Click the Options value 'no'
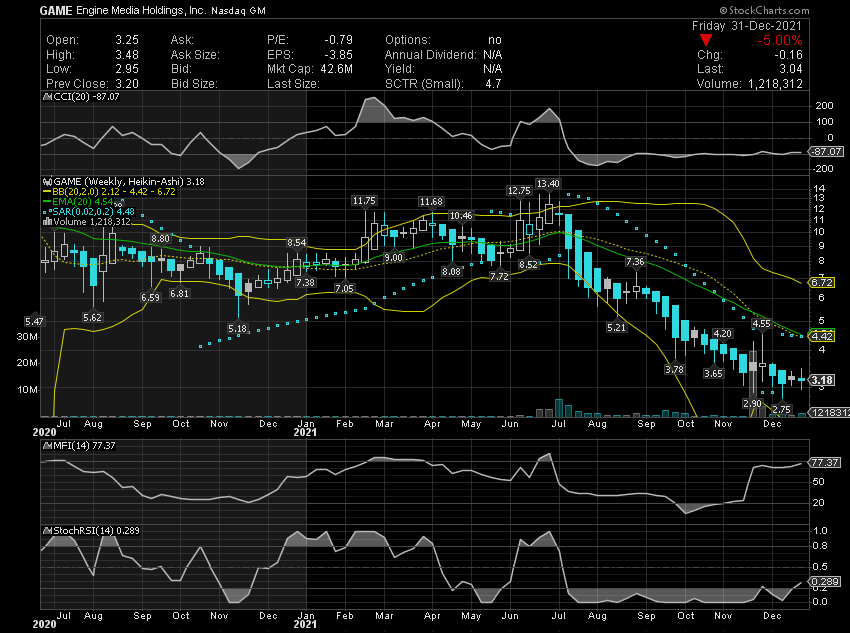 pyautogui.click(x=495, y=40)
